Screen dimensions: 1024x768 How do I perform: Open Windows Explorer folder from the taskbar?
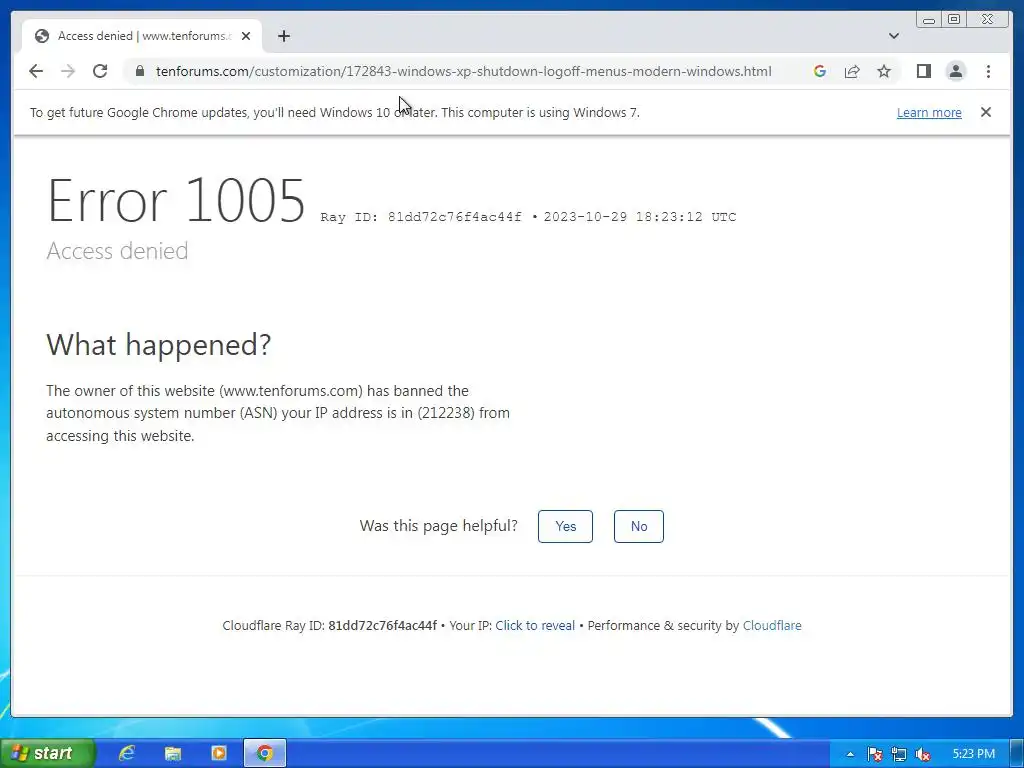coord(172,753)
